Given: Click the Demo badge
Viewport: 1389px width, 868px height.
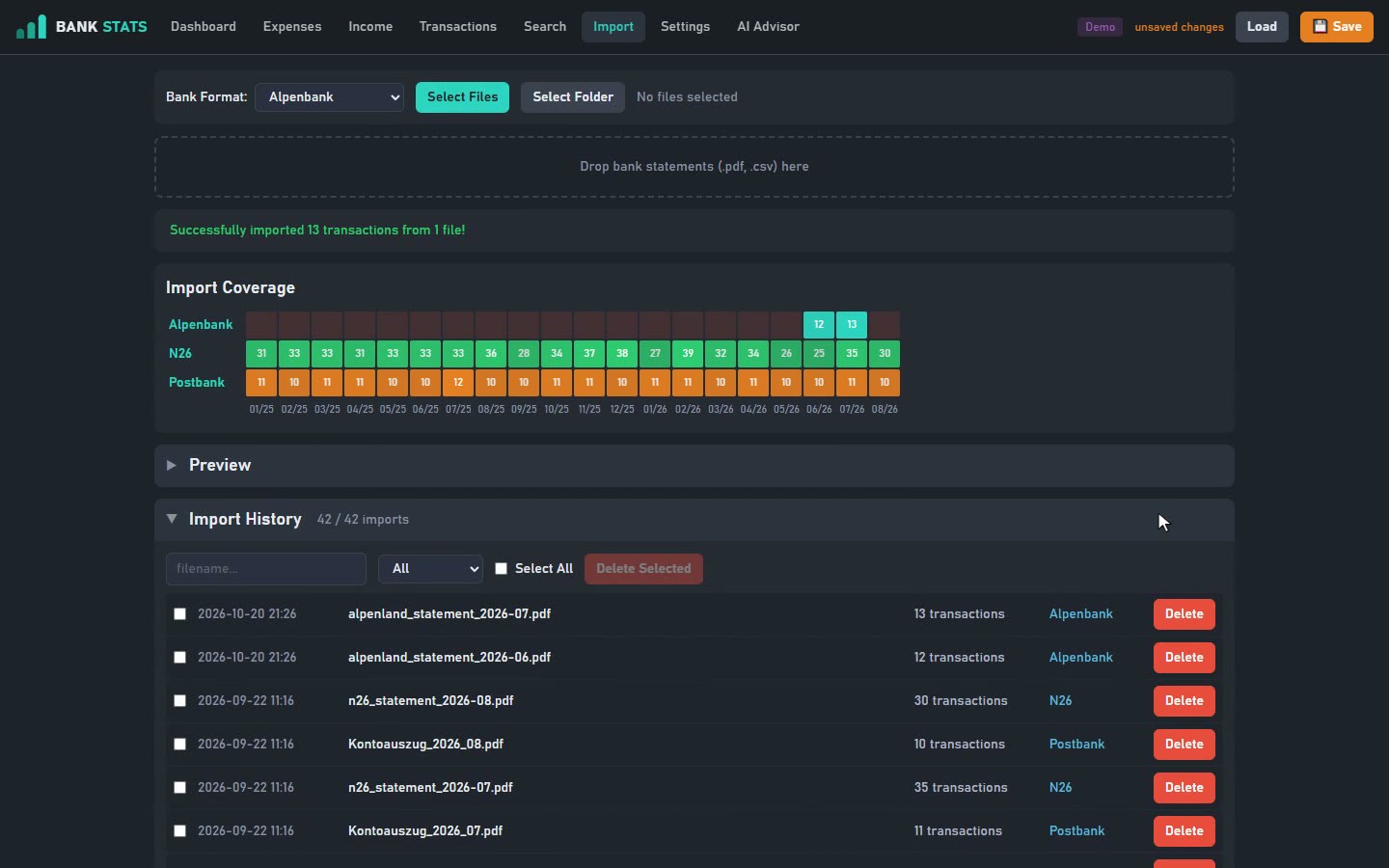Looking at the screenshot, I should click(x=1100, y=27).
